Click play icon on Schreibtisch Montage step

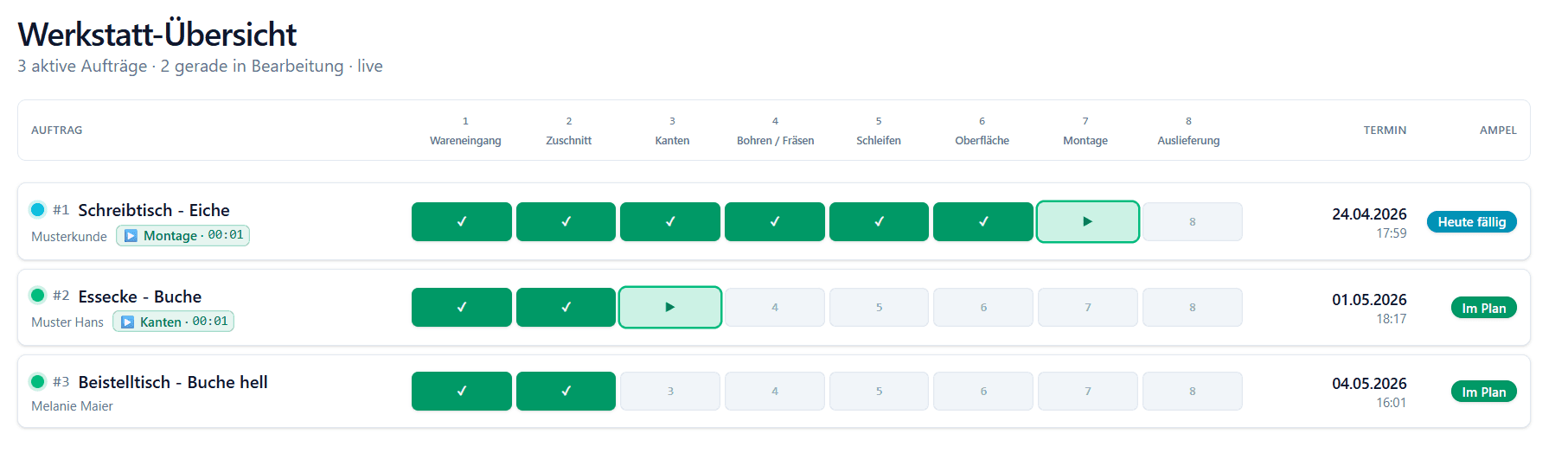click(x=1087, y=221)
